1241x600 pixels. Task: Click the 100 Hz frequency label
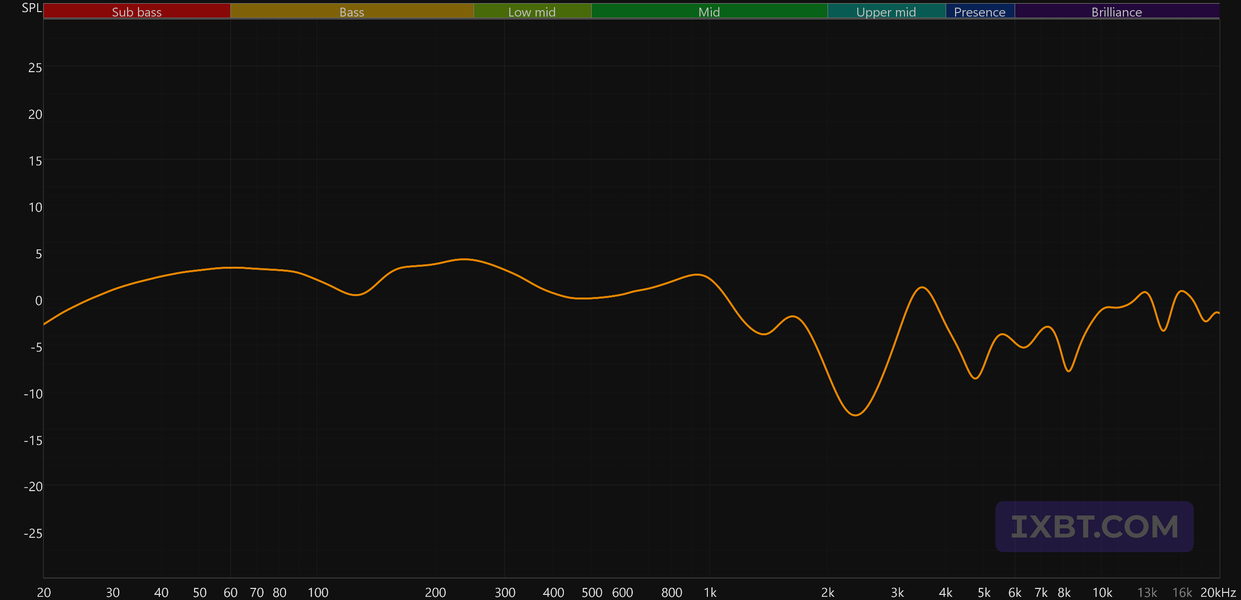click(x=318, y=592)
